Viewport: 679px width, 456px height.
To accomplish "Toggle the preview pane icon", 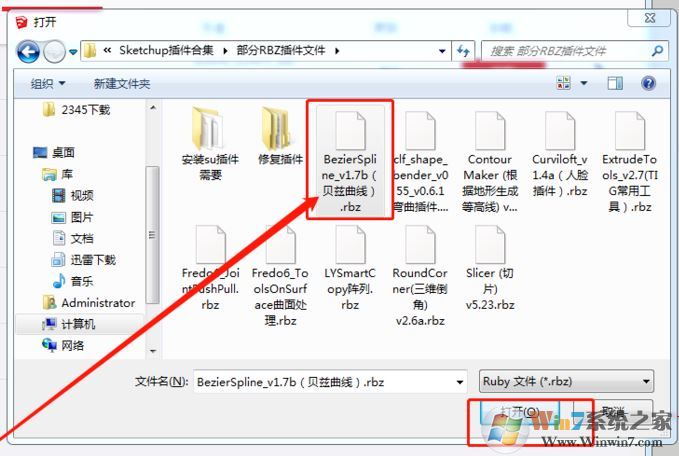I will click(615, 83).
